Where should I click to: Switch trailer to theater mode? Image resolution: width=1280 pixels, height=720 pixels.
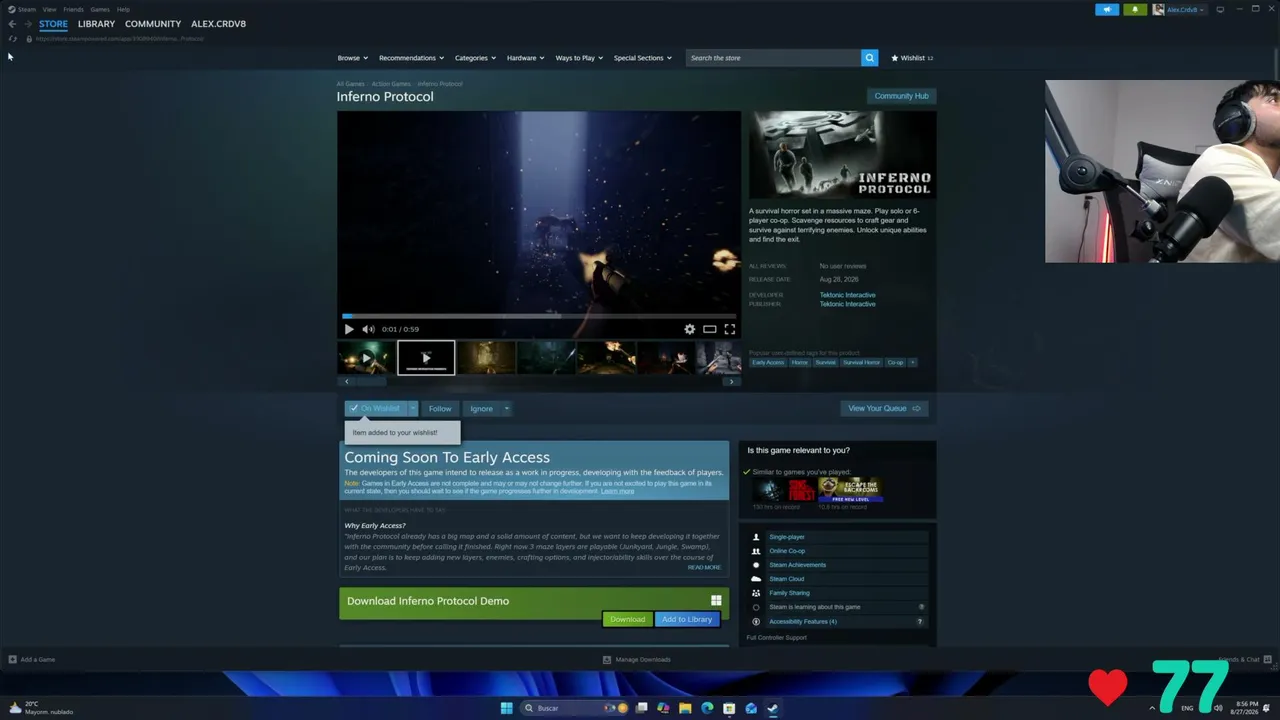click(709, 329)
